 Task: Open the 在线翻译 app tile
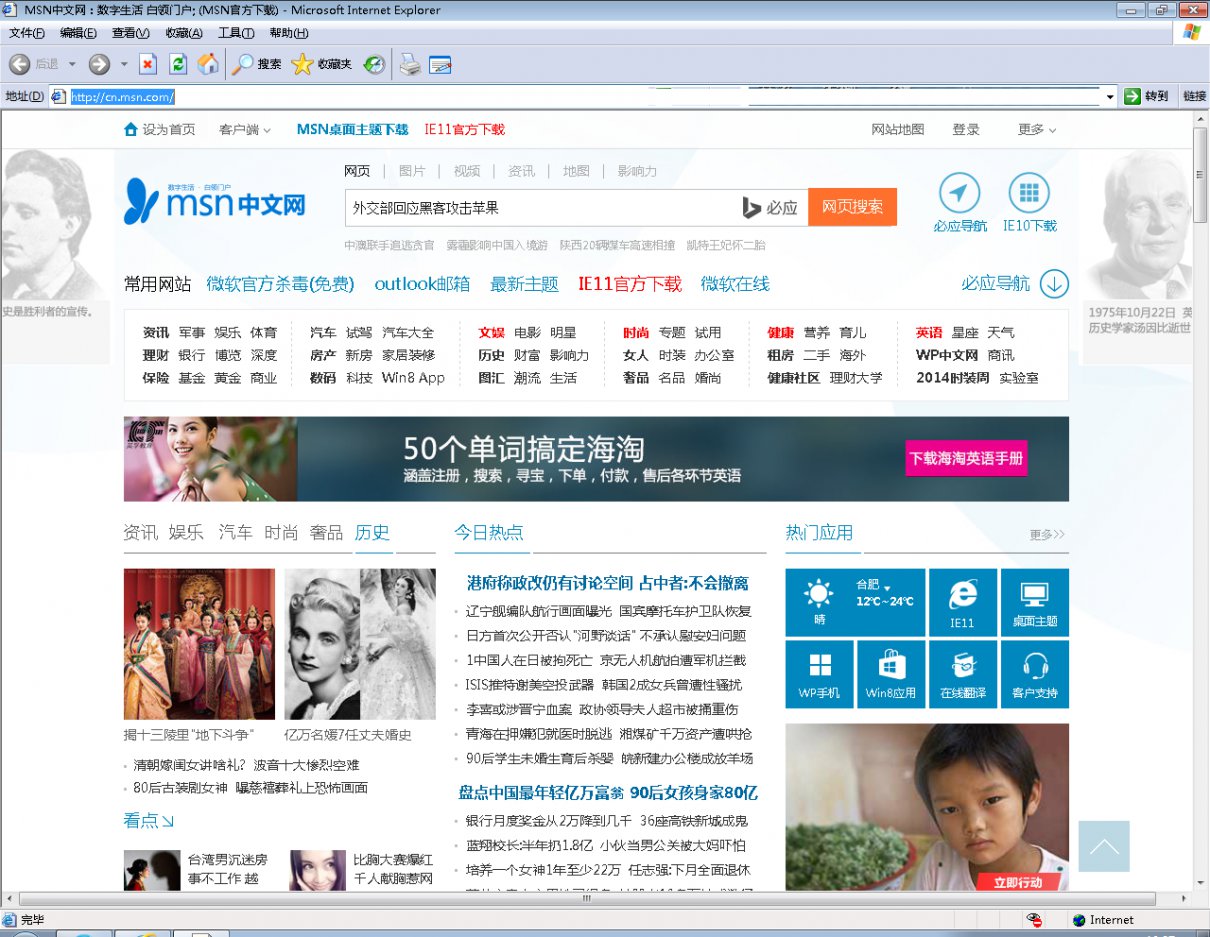click(x=962, y=674)
